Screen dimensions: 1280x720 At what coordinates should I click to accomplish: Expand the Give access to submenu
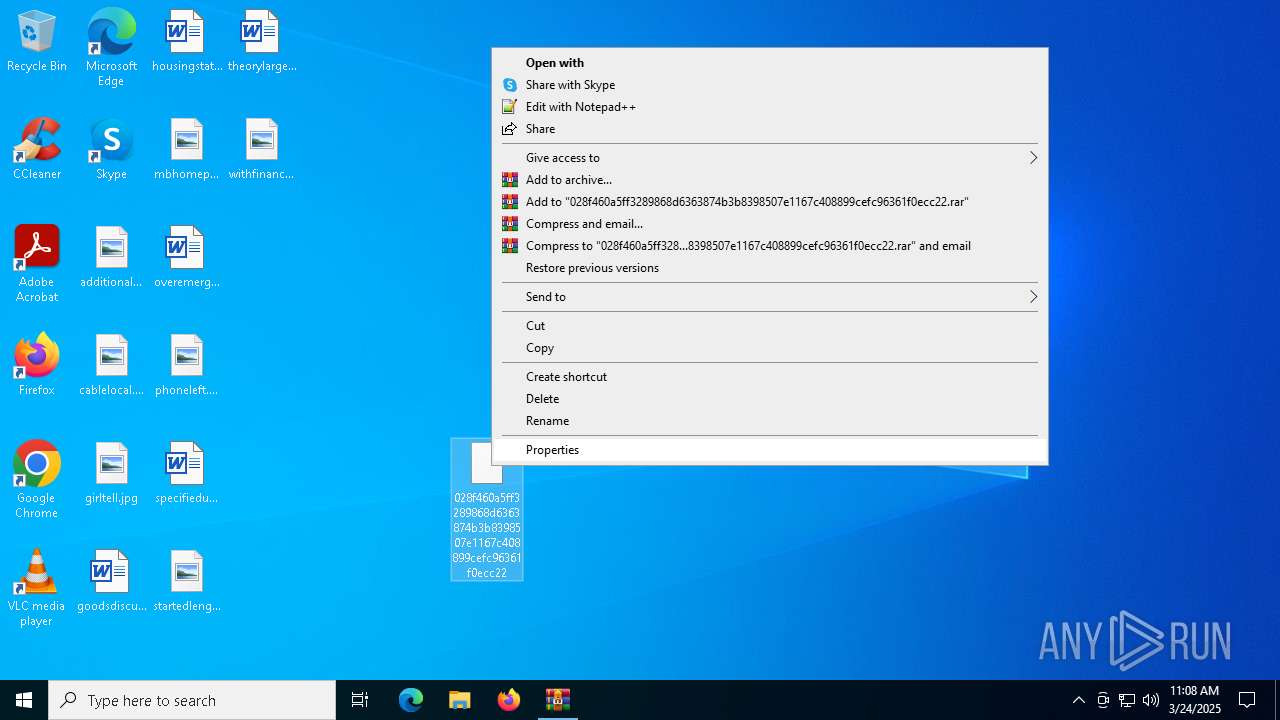click(x=770, y=158)
